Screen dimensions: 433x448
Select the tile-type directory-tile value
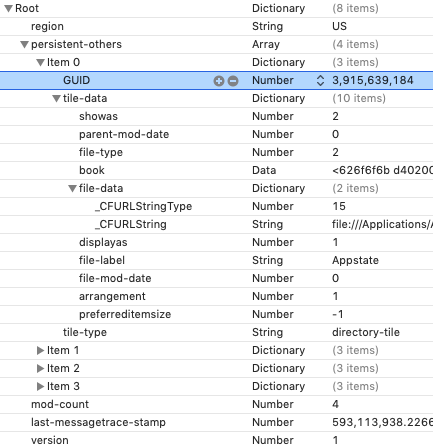366,332
